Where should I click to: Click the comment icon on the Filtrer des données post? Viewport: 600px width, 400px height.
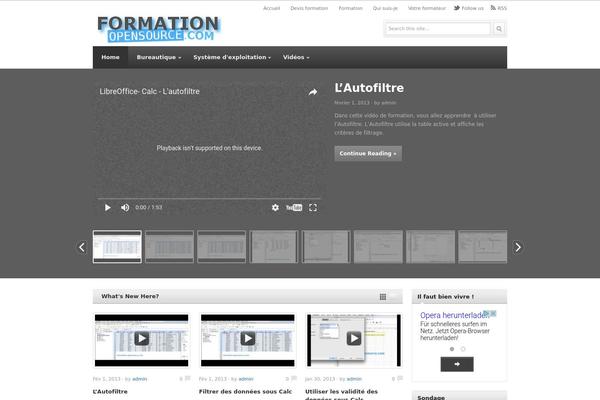[293, 379]
